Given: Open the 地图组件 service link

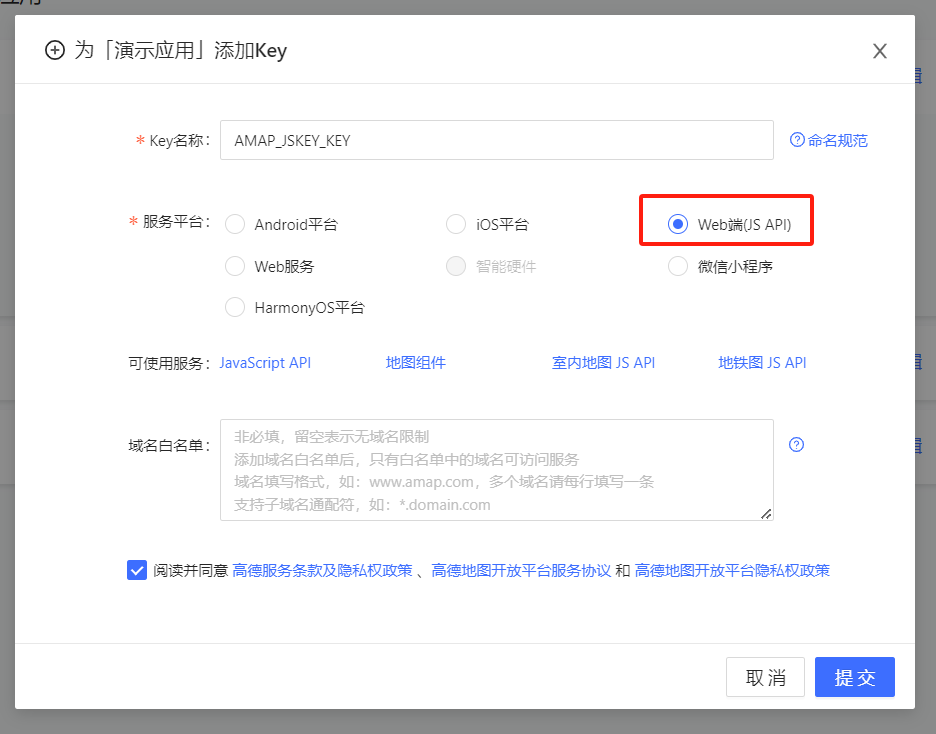Looking at the screenshot, I should click(415, 363).
